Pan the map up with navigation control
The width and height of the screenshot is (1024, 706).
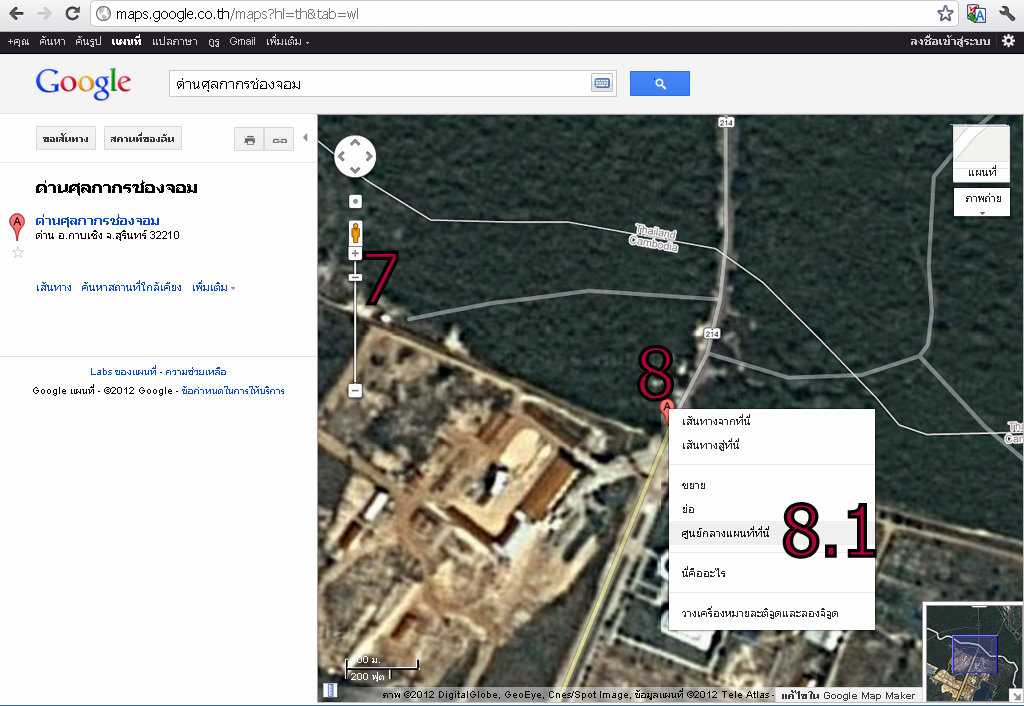355,142
